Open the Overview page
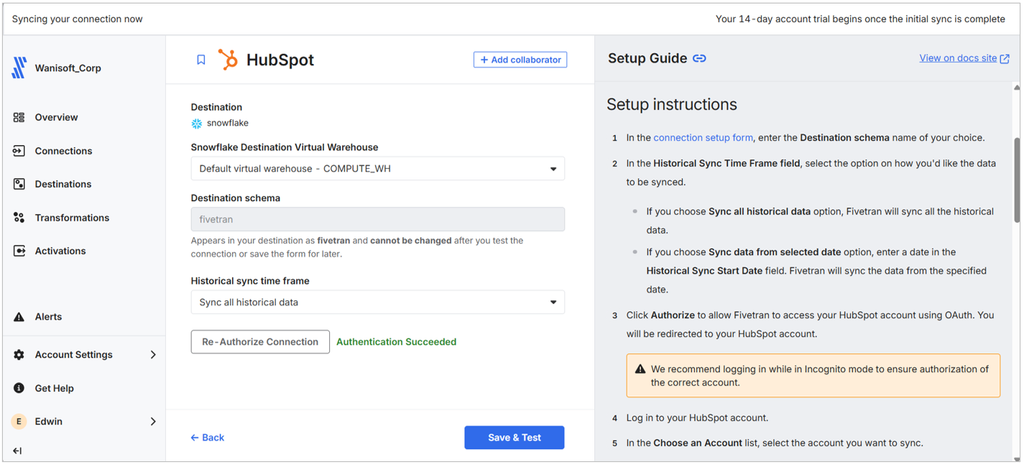The height and width of the screenshot is (464, 1024). tap(56, 118)
